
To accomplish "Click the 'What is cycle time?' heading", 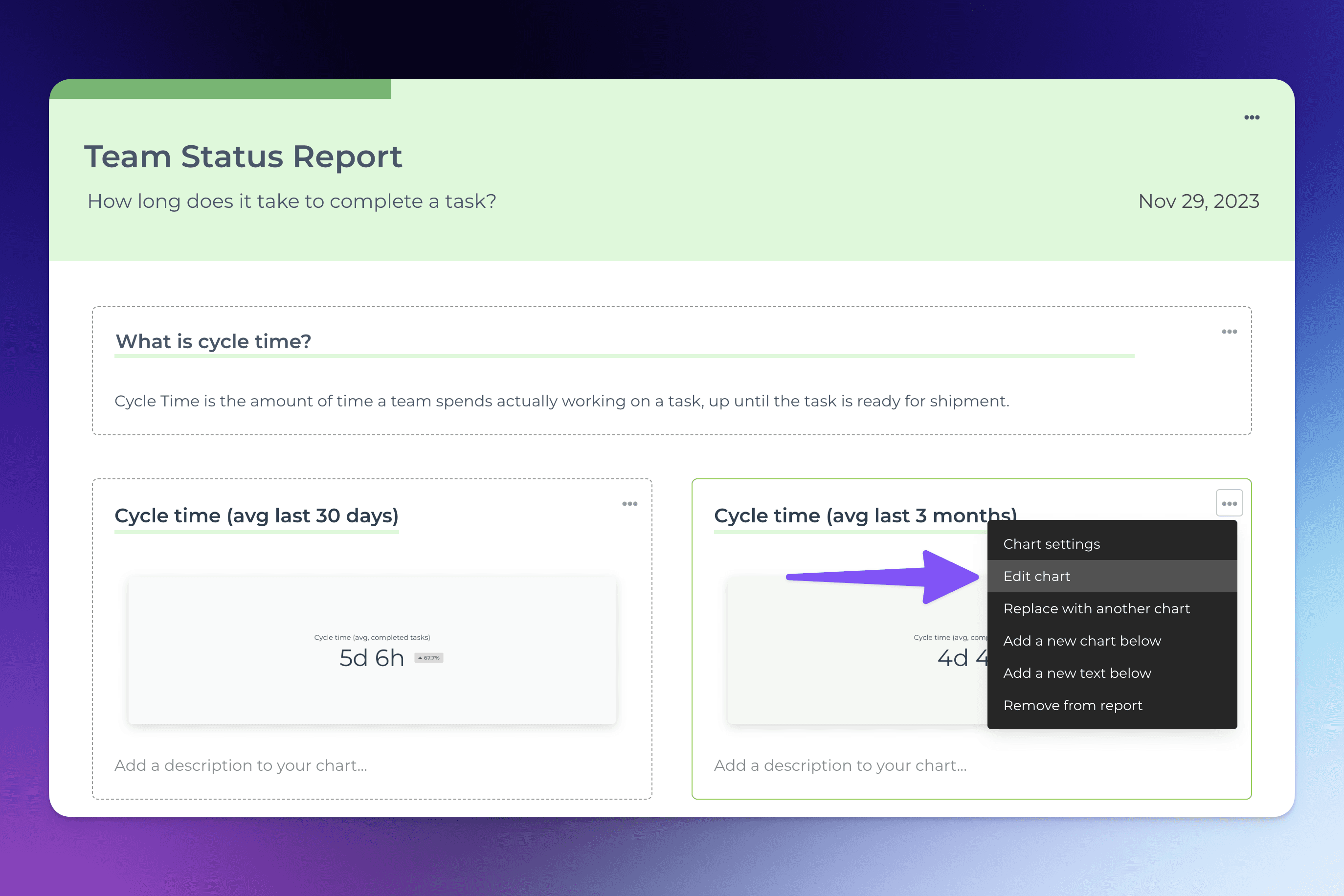I will (213, 342).
